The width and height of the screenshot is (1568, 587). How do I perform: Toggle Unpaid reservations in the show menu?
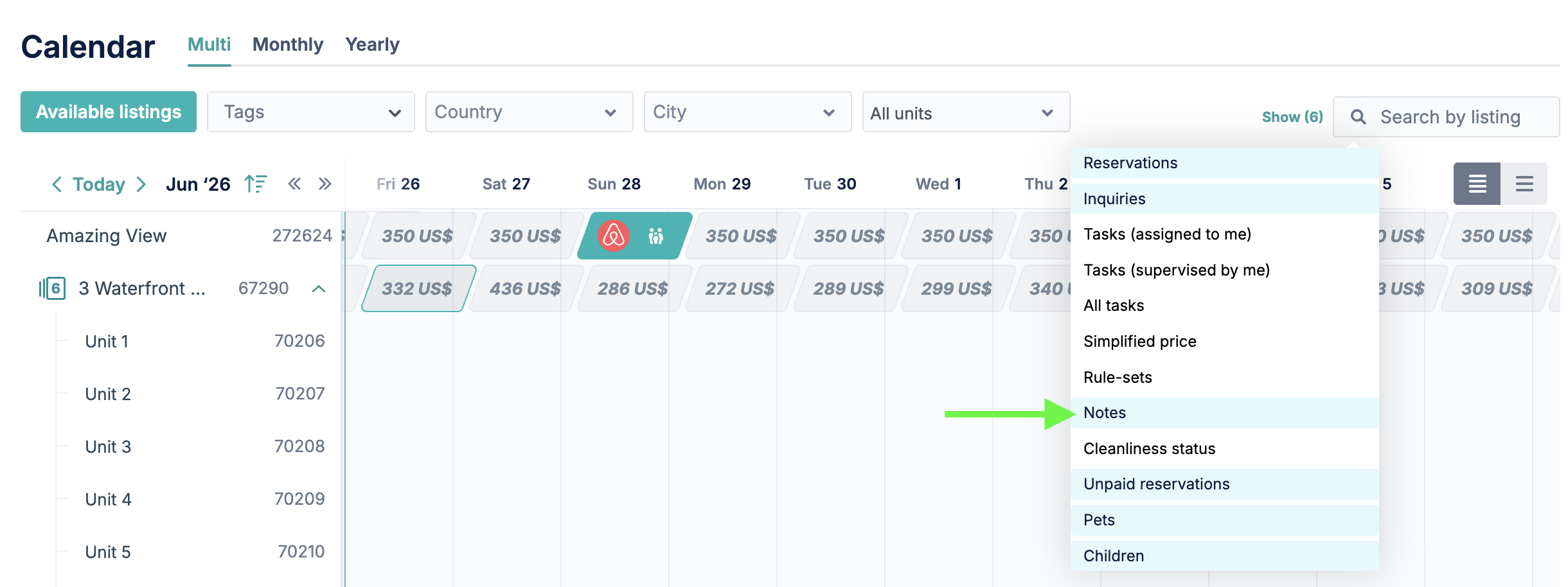click(1225, 484)
